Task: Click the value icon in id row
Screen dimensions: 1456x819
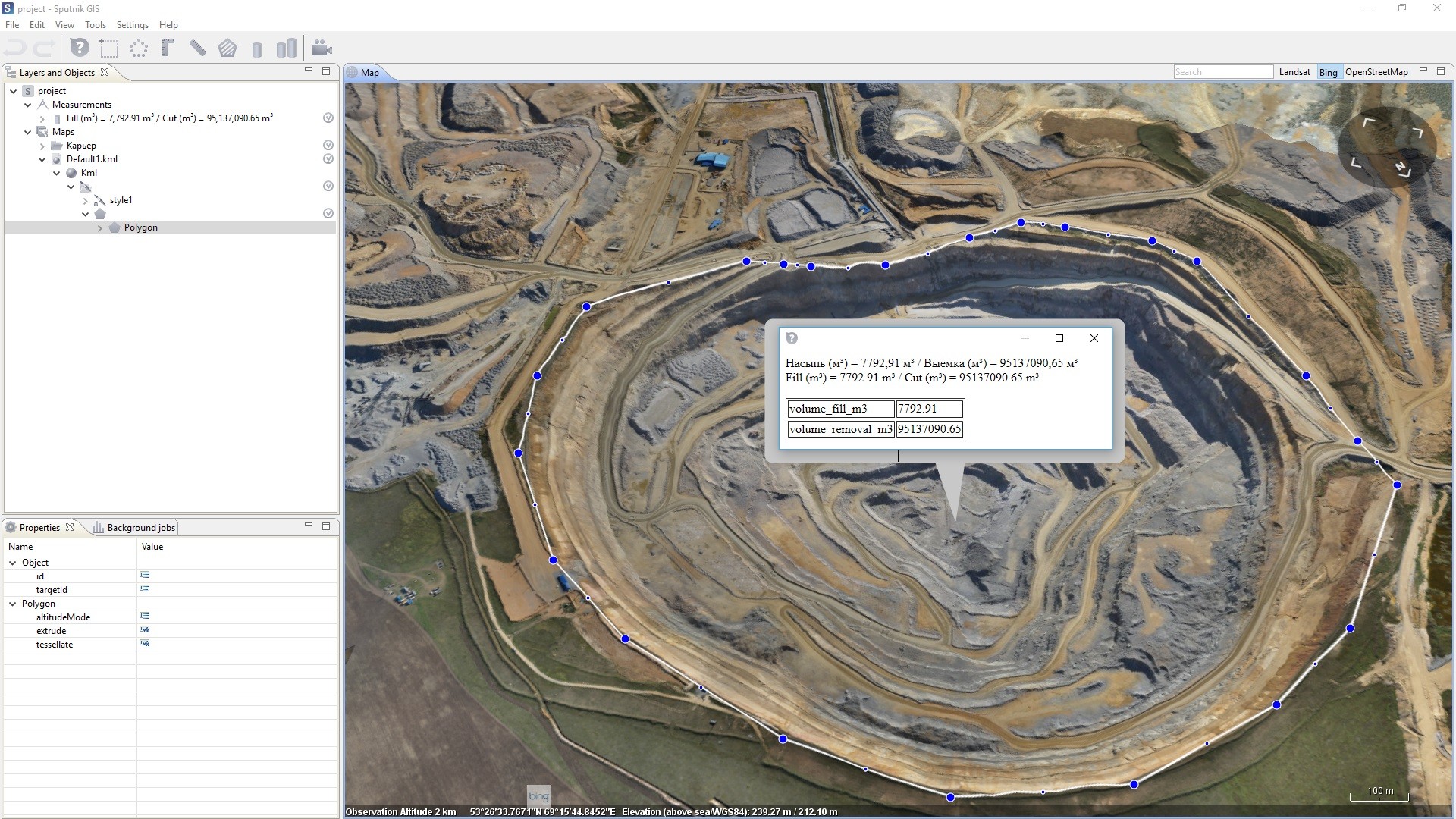Action: 145,575
